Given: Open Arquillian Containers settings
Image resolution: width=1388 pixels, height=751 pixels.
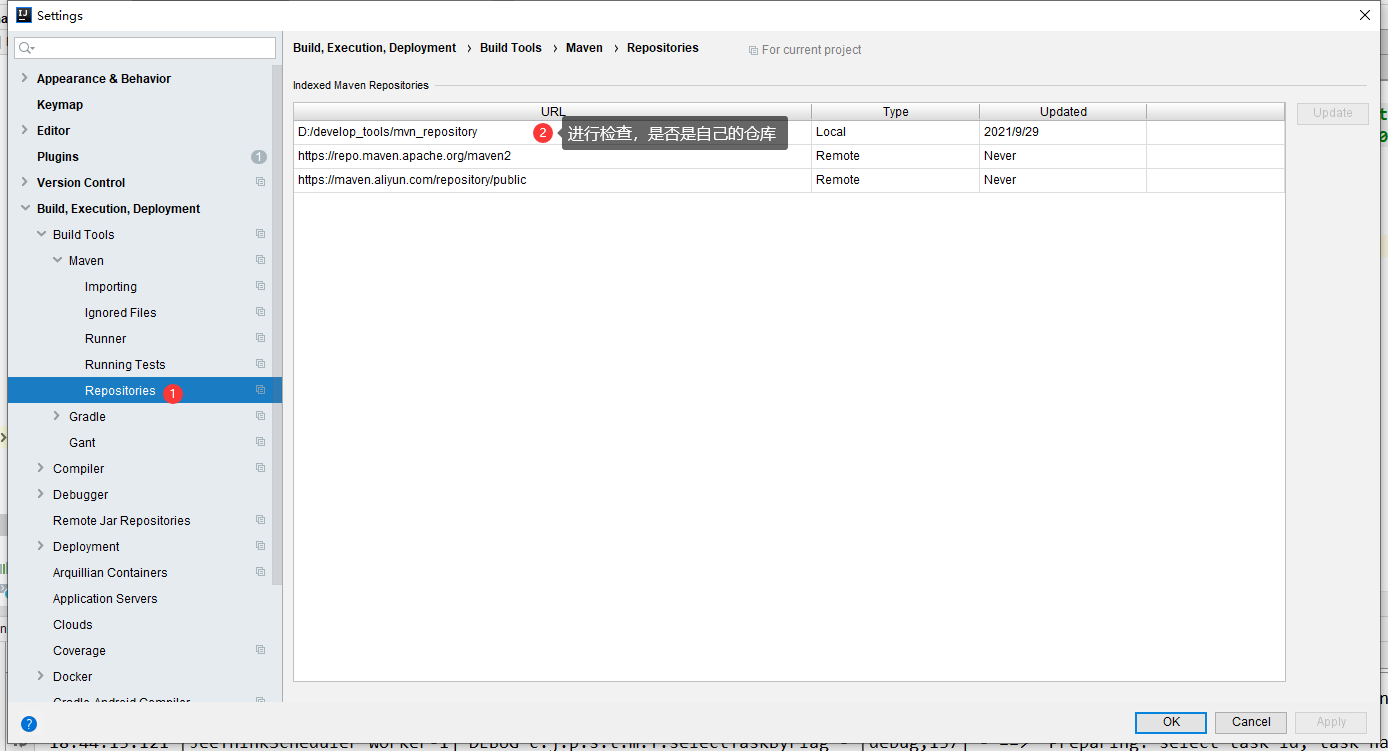Looking at the screenshot, I should click(110, 573).
